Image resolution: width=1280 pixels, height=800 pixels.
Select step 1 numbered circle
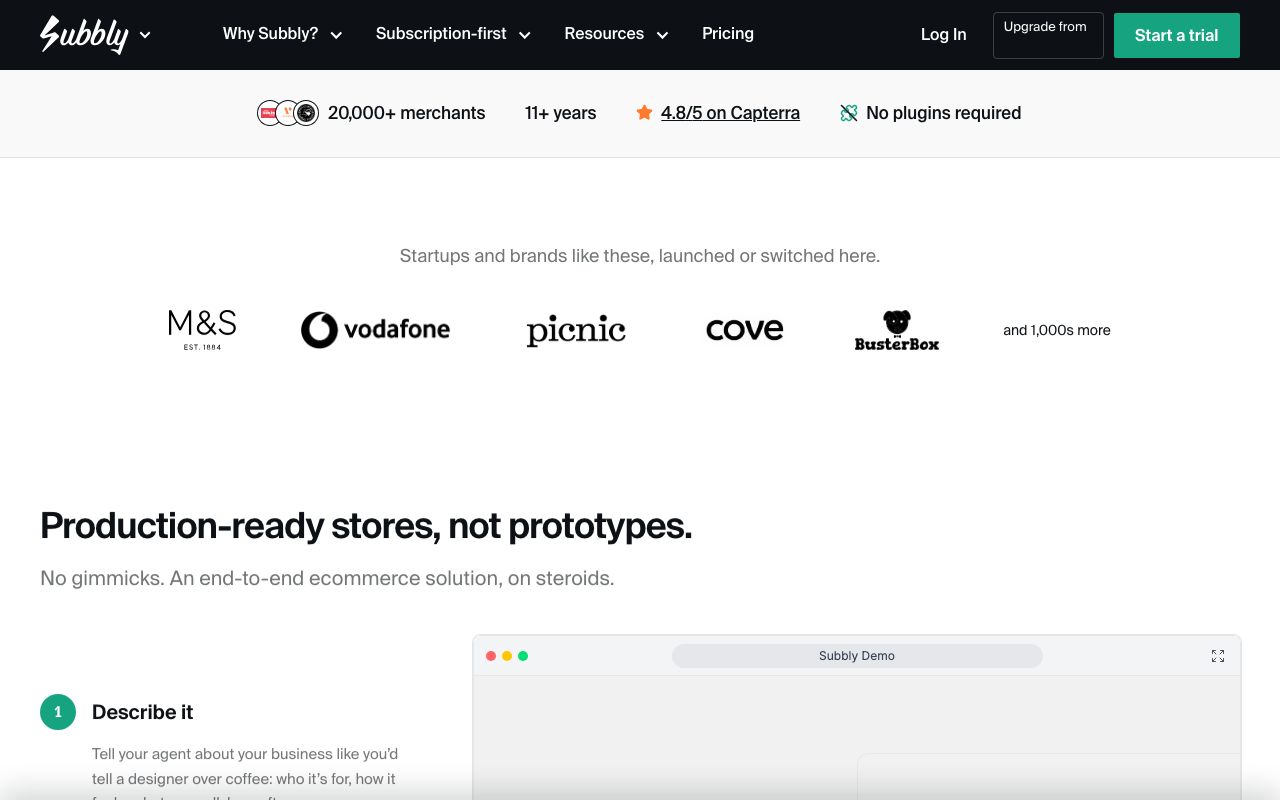(x=58, y=712)
